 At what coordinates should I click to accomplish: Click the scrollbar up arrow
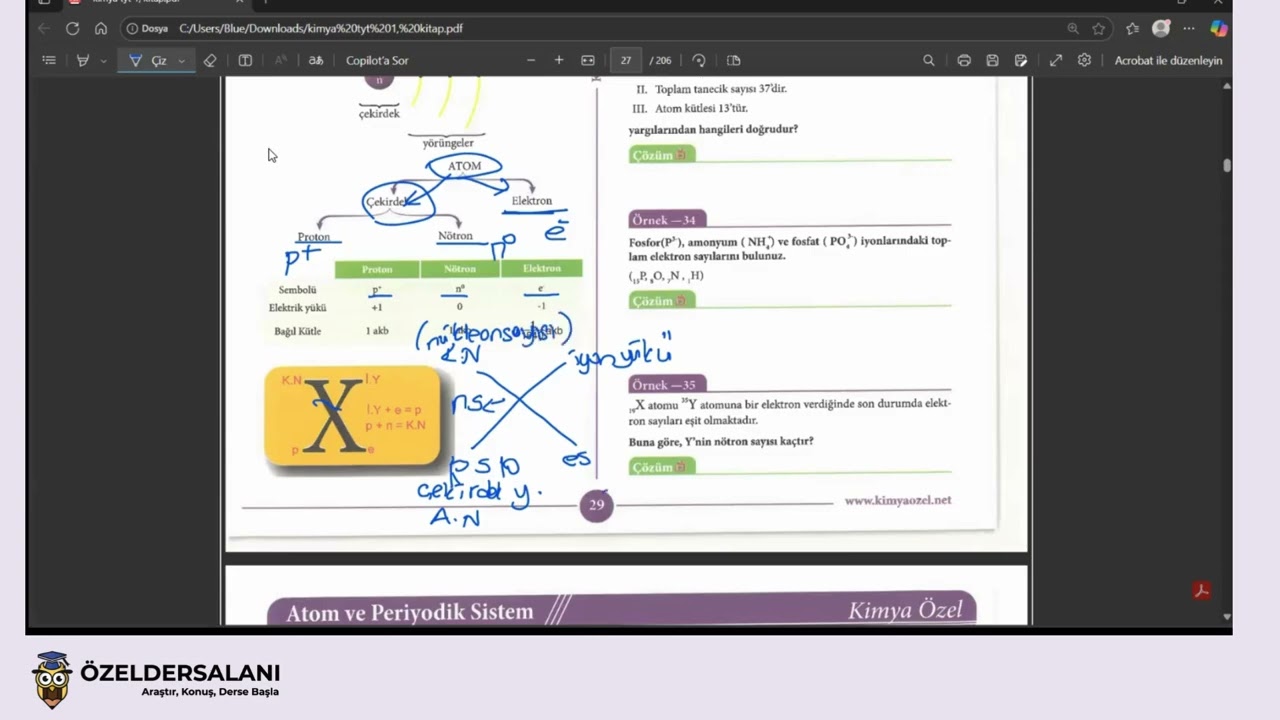[1227, 85]
